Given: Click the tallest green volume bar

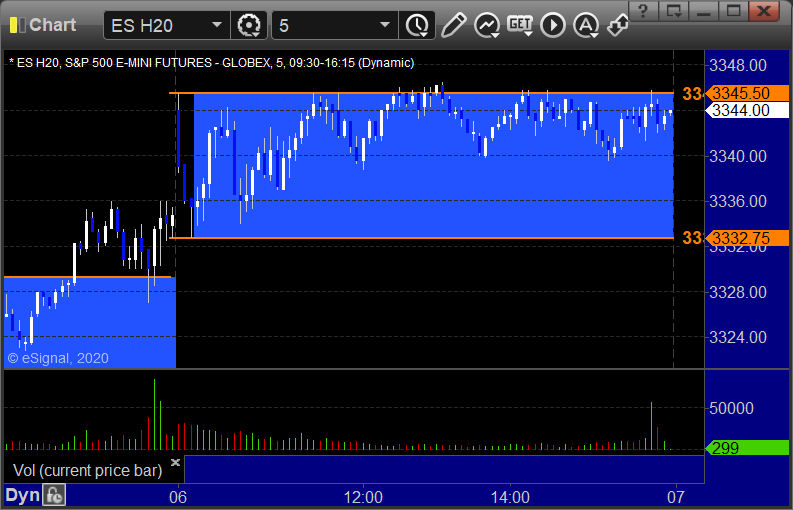Looking at the screenshot, I should (154, 414).
